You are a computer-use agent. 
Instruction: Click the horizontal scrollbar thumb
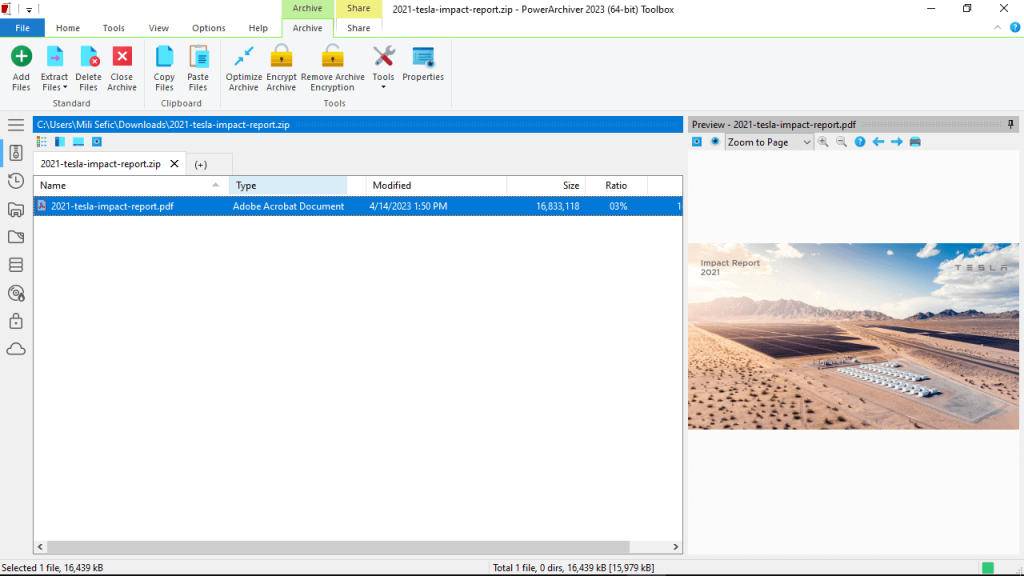[x=338, y=547]
